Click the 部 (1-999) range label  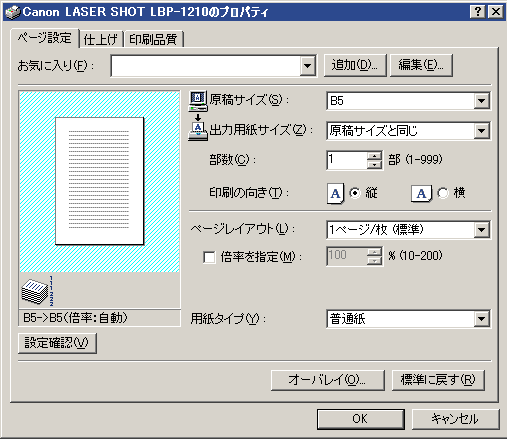coord(415,160)
